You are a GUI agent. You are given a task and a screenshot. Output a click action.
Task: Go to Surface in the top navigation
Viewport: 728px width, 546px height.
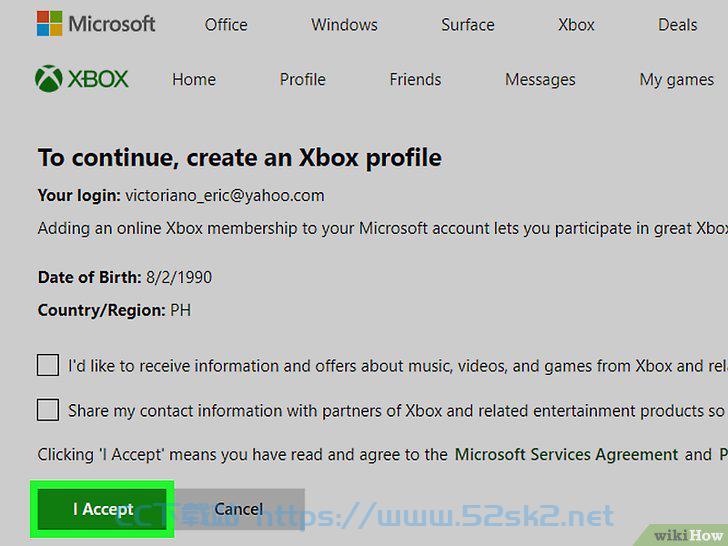468,25
